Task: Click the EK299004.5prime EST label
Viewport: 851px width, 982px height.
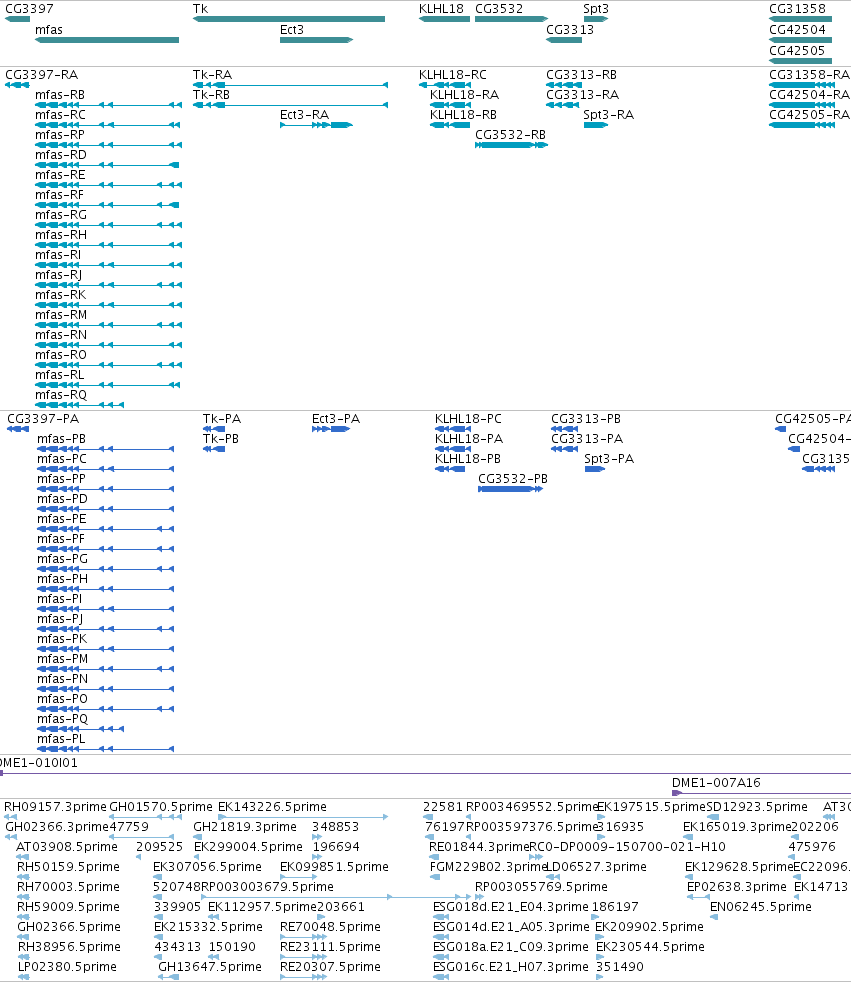Action: (x=249, y=847)
